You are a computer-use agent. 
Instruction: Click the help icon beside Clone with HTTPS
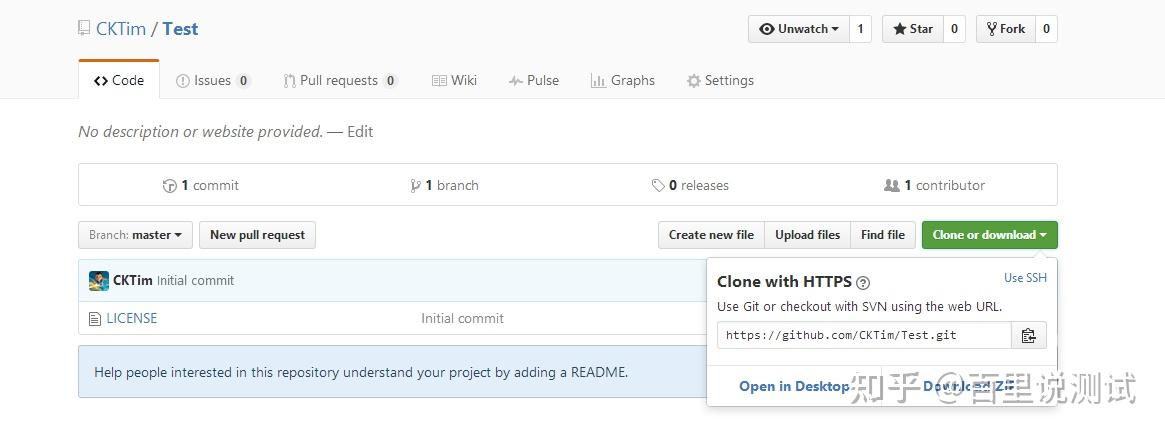(863, 283)
